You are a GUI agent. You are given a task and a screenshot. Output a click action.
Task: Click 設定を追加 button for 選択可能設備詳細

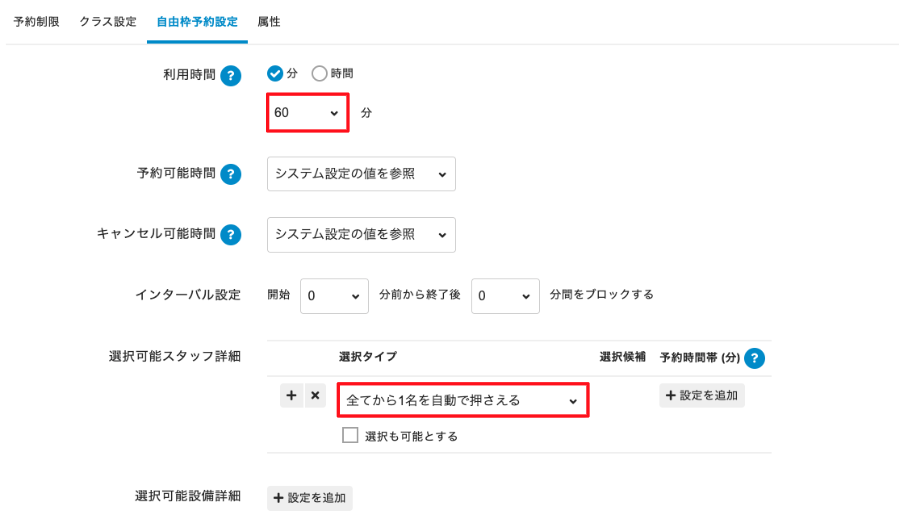click(310, 498)
